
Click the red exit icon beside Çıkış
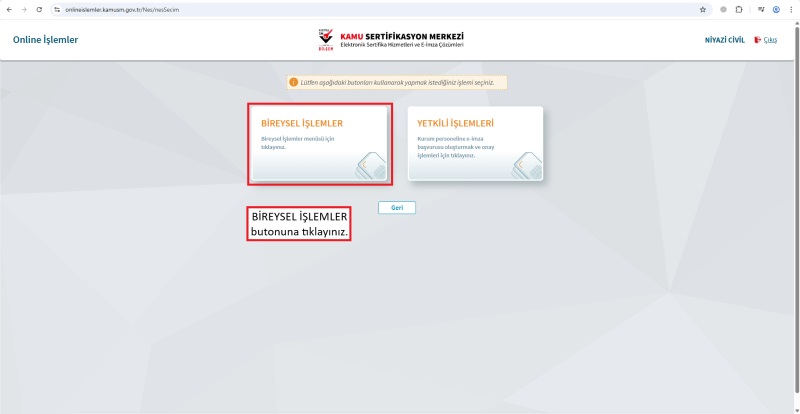coord(757,40)
